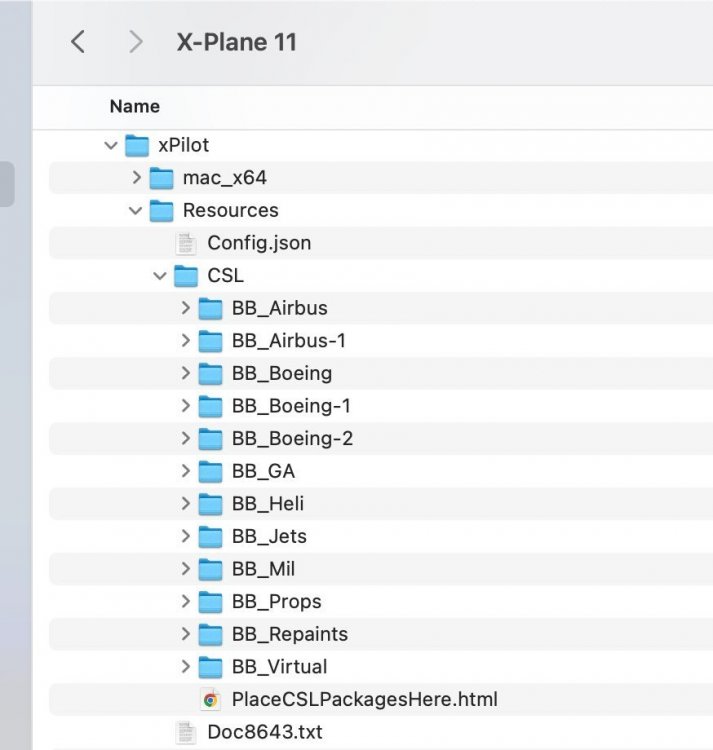Expand the BB_Props folder chevron
The width and height of the screenshot is (713, 750).
click(x=186, y=601)
